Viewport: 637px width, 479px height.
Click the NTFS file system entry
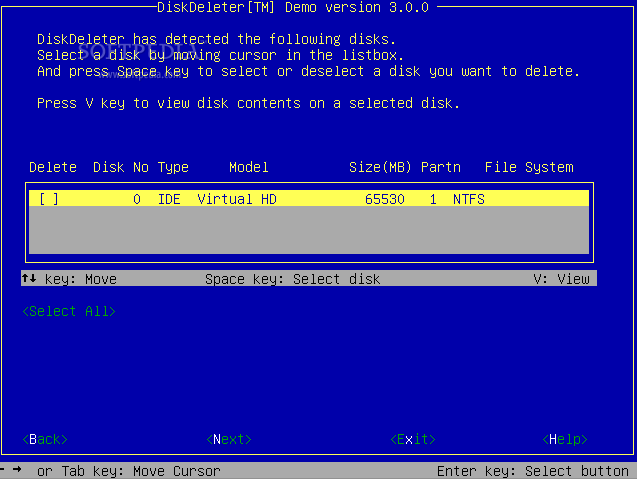(469, 199)
